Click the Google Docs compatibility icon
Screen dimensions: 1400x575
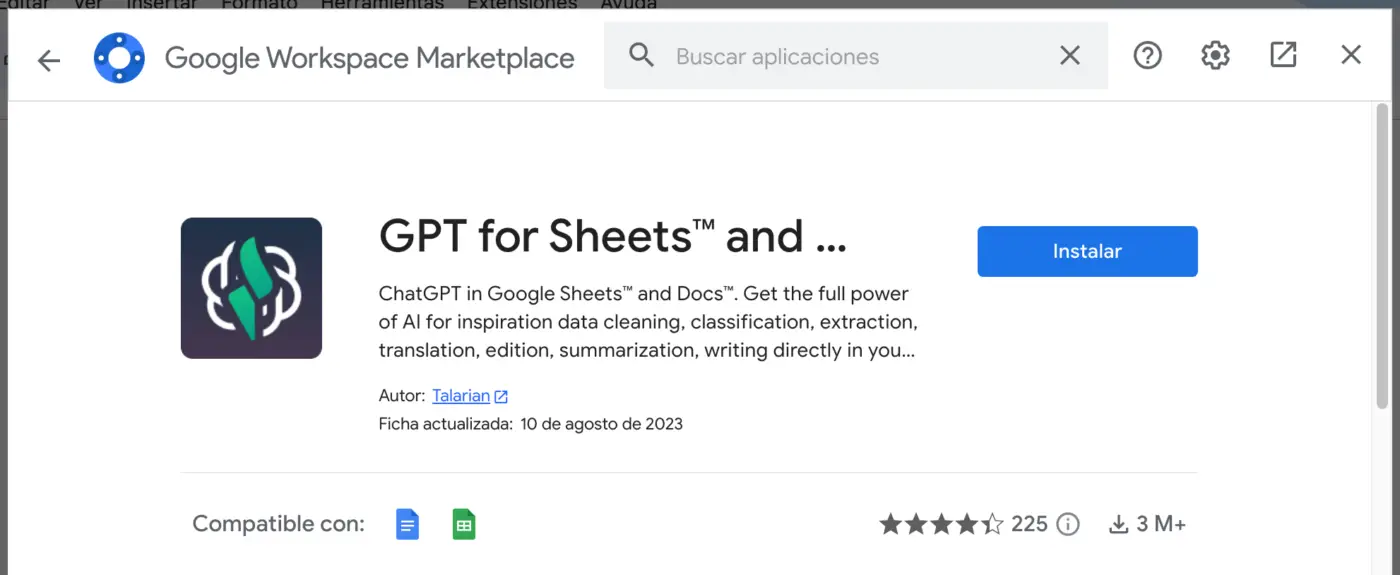click(407, 524)
